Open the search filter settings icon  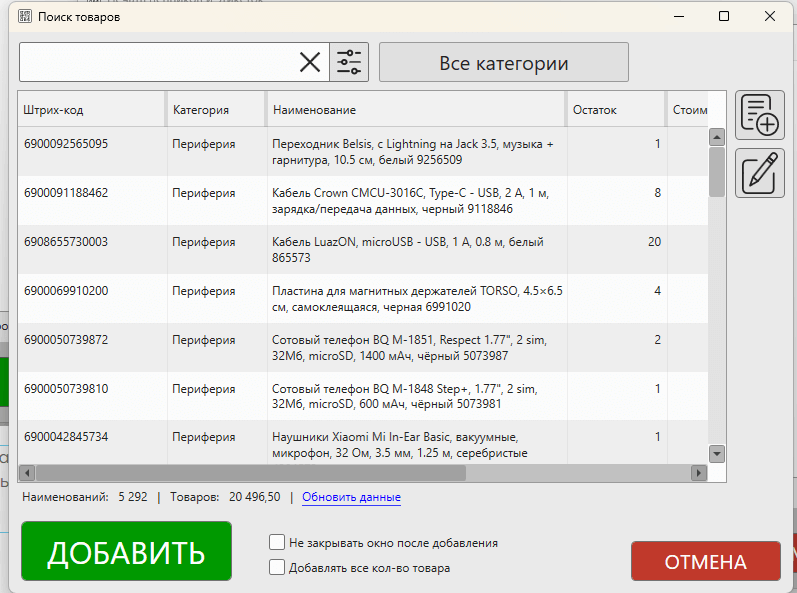click(x=349, y=62)
